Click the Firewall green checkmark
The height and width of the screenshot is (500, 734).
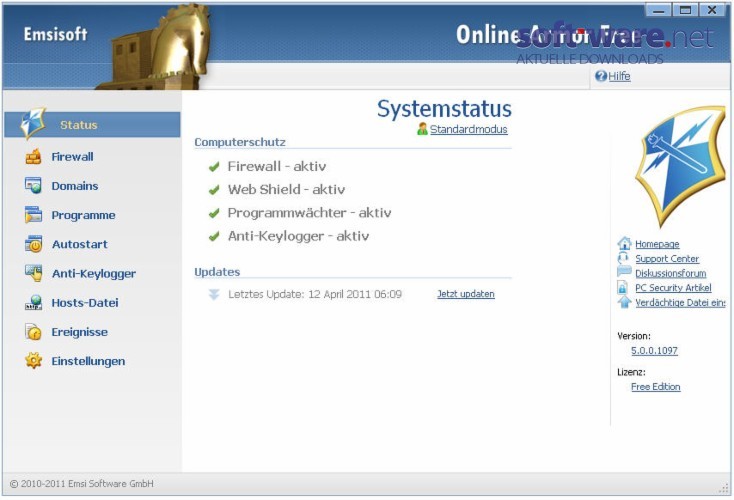pos(214,167)
